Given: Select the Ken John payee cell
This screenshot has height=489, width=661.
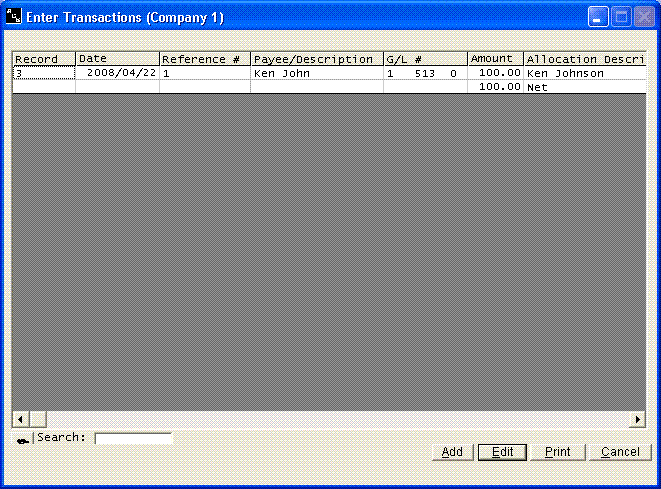Looking at the screenshot, I should tap(316, 73).
